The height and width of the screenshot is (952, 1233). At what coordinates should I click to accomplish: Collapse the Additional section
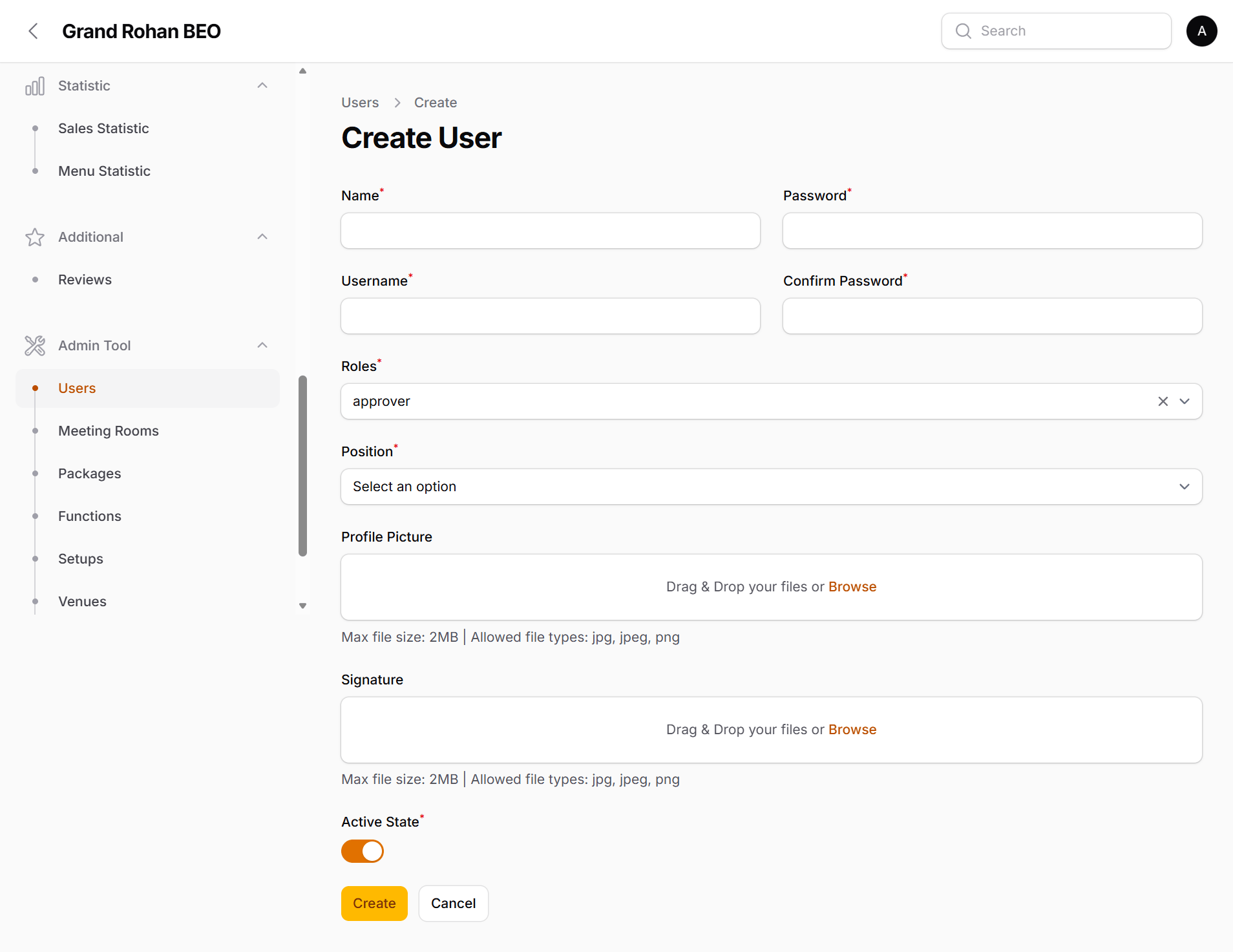click(262, 237)
